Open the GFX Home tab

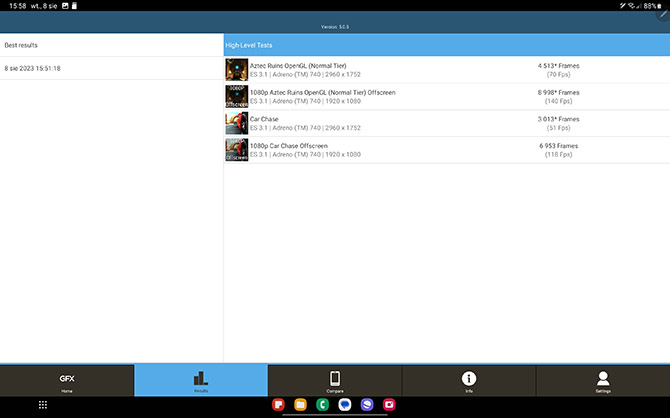pos(67,380)
